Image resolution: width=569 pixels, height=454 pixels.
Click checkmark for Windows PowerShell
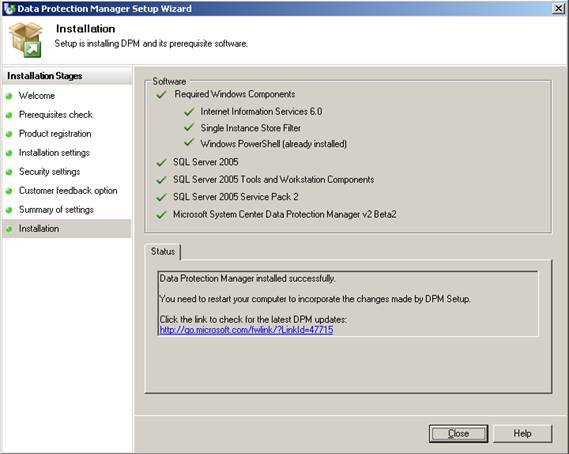tap(189, 143)
